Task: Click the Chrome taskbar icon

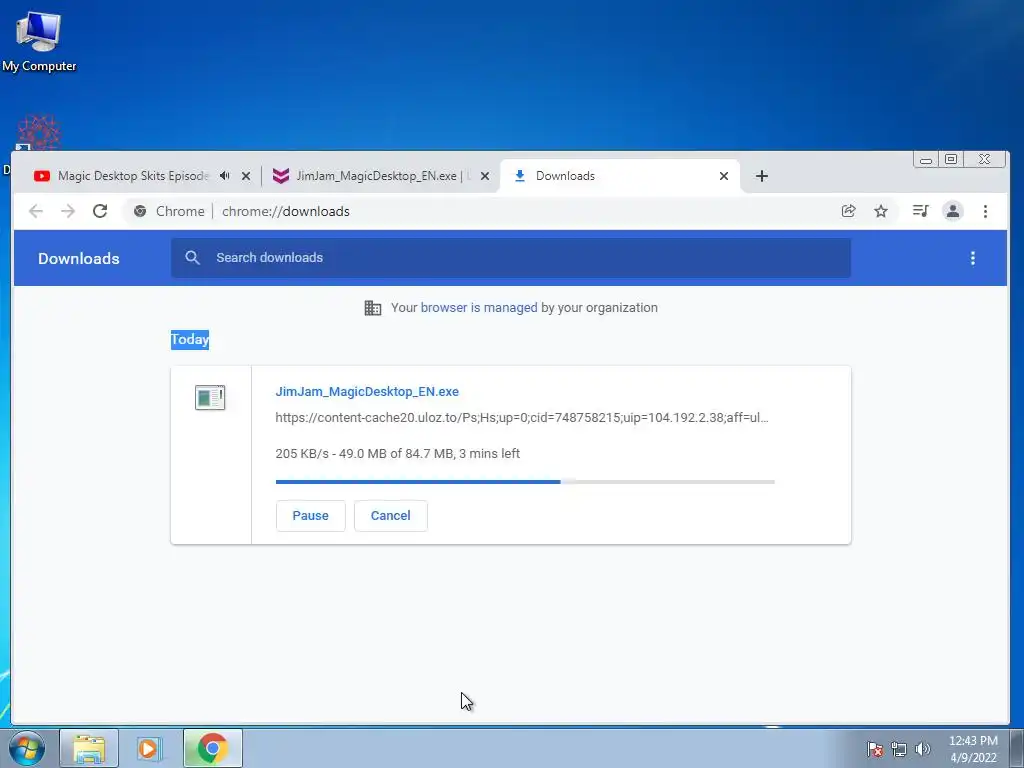Action: 212,748
